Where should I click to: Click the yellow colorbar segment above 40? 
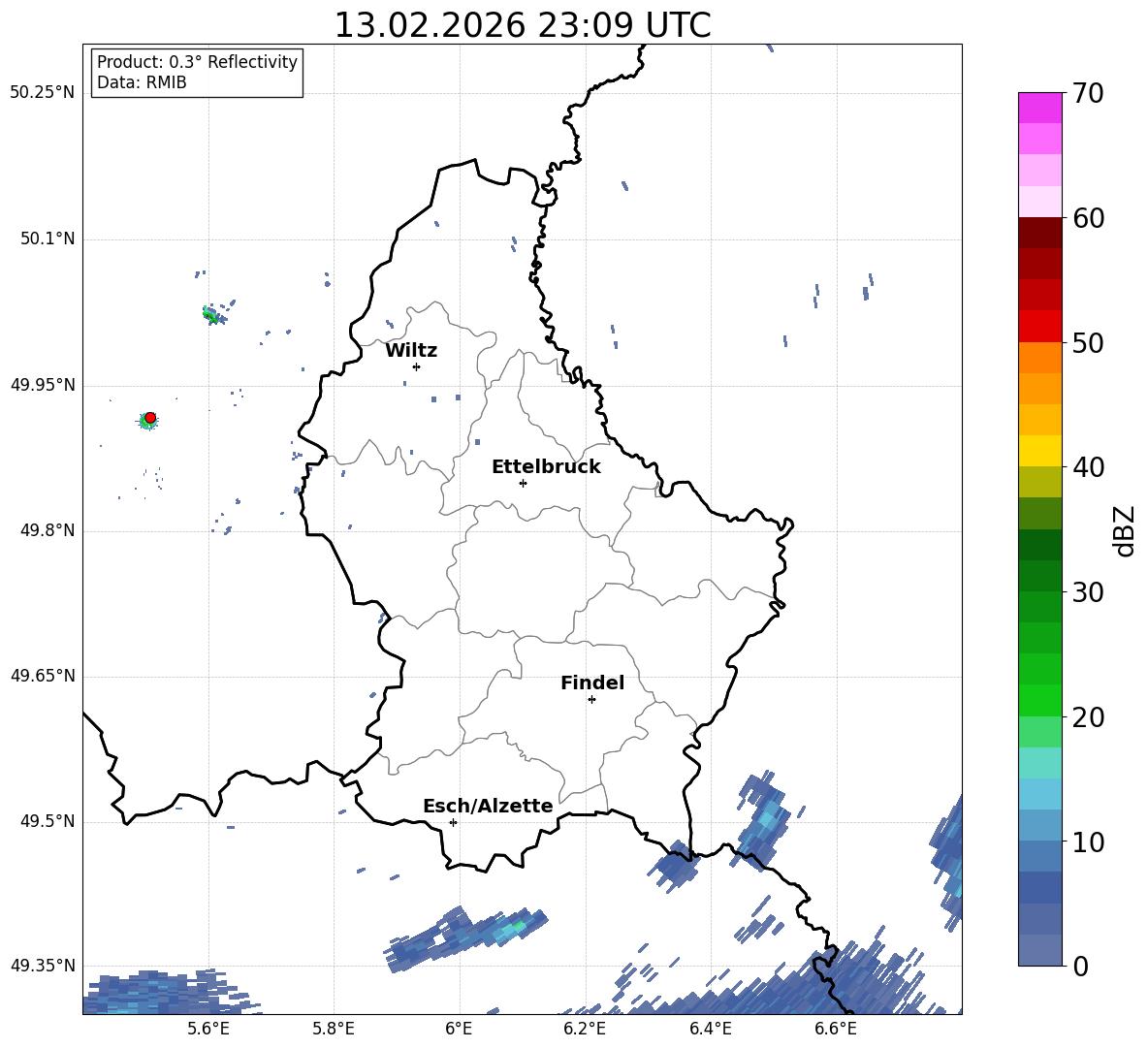point(1039,451)
